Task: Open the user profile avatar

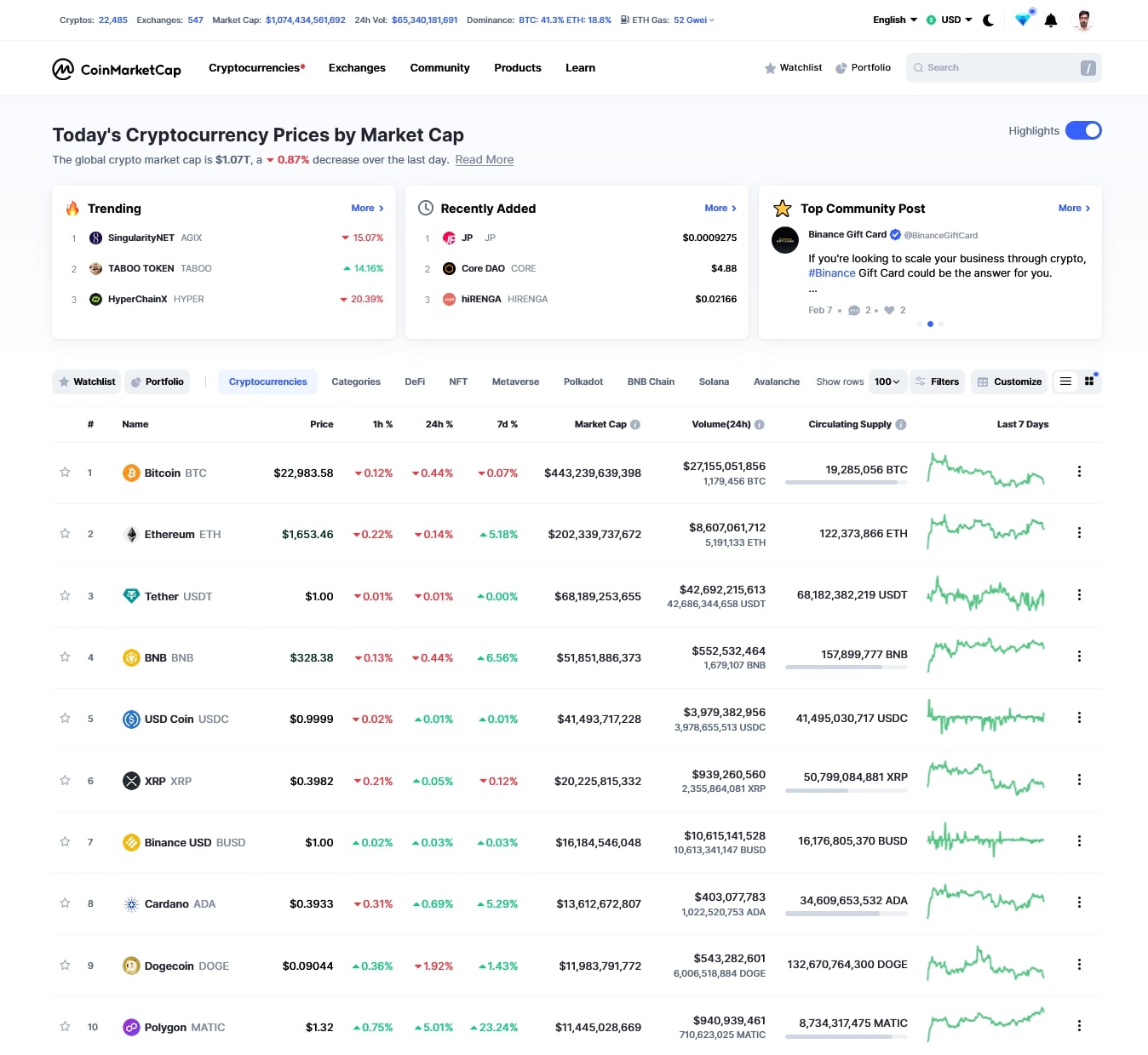Action: pos(1083,20)
